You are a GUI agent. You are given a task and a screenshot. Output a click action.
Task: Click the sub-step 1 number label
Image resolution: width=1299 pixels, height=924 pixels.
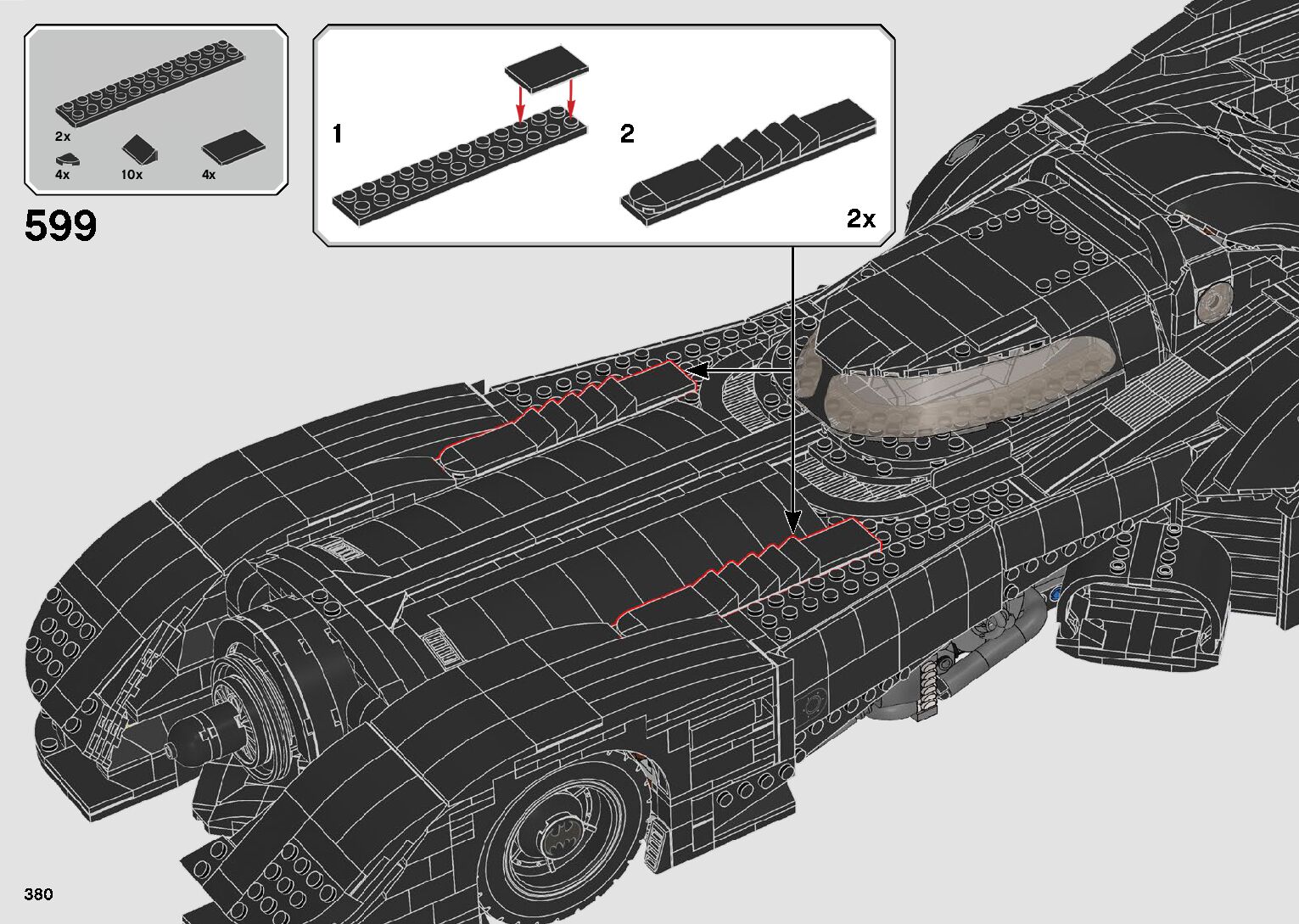[338, 134]
